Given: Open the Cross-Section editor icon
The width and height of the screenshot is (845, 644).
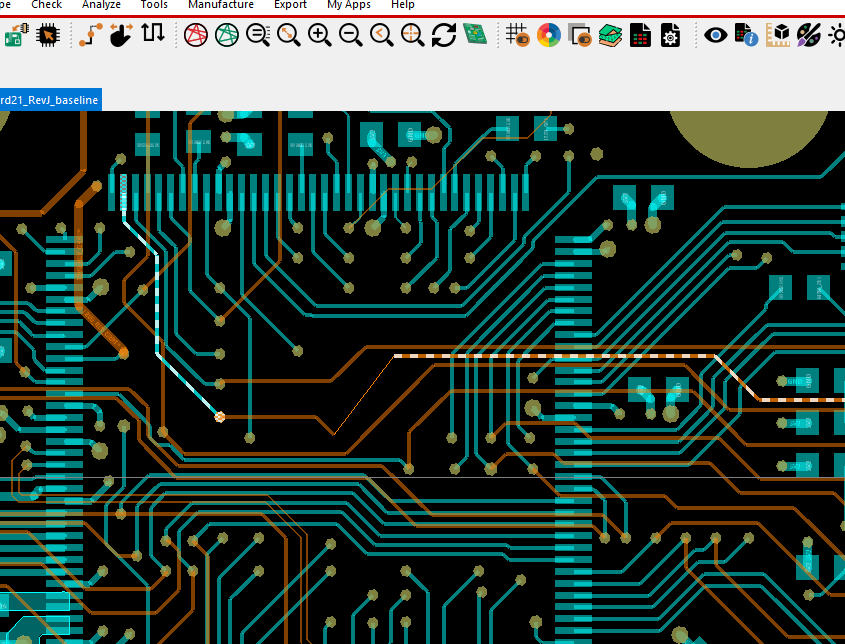Looking at the screenshot, I should click(608, 34).
